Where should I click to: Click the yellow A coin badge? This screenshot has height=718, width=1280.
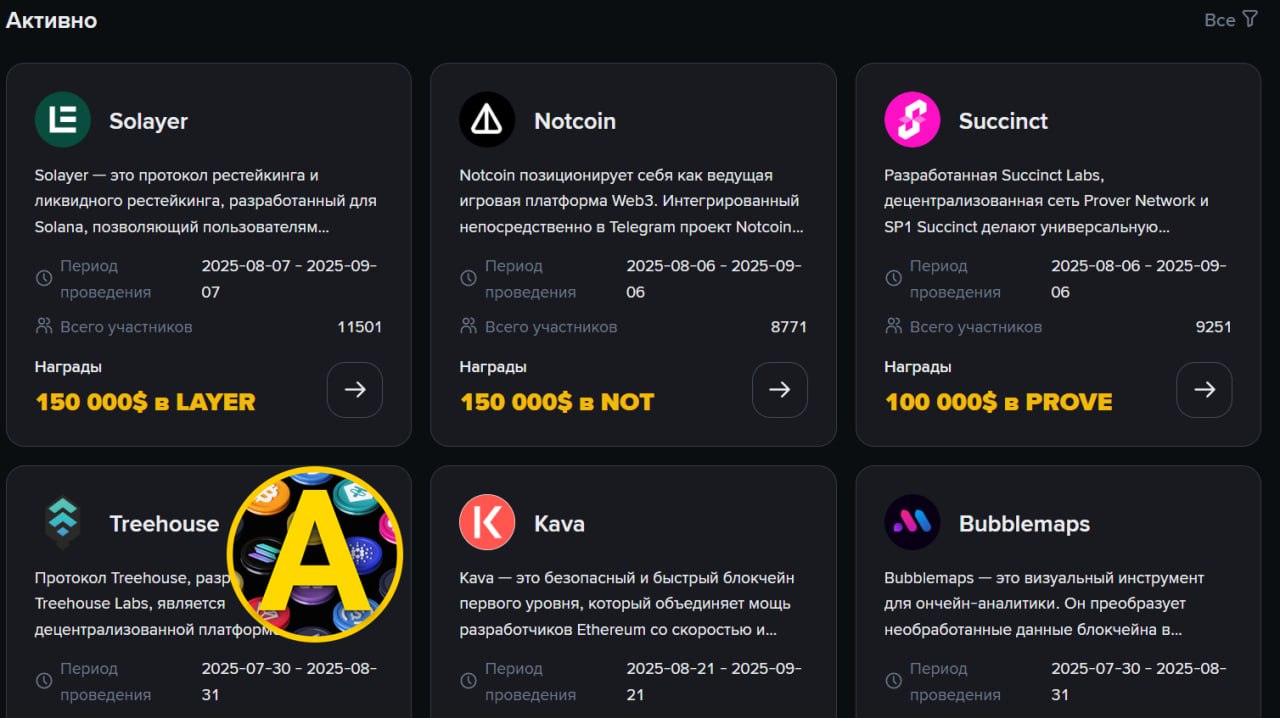point(315,554)
